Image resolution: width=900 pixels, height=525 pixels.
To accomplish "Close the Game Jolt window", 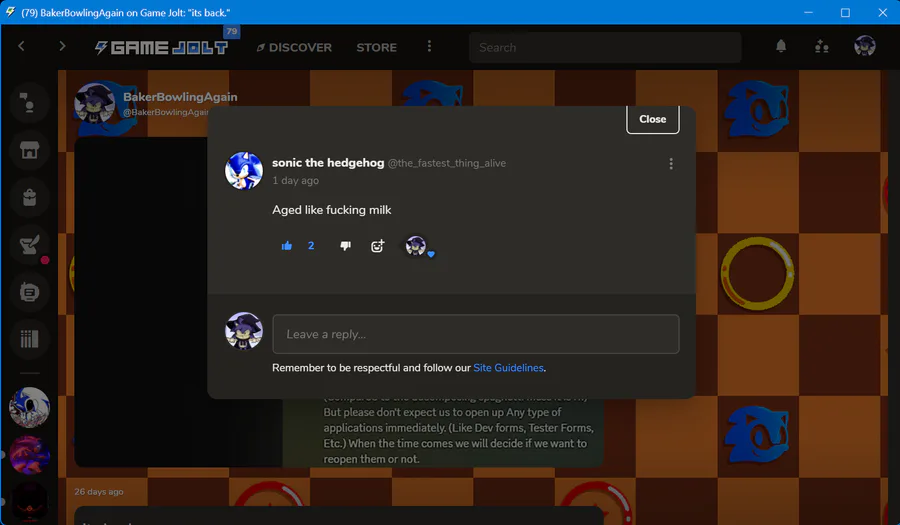I will 883,12.
